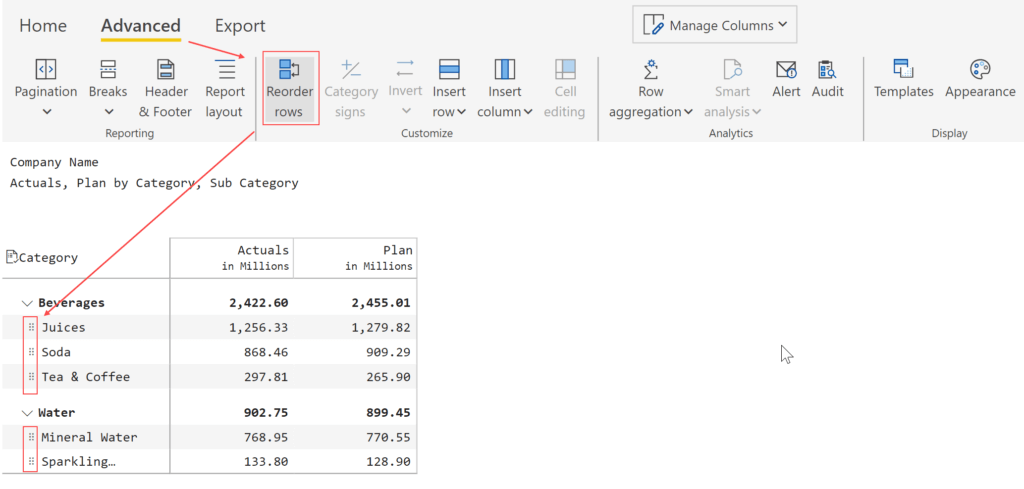Click the Category row header label

pyautogui.click(x=48, y=257)
